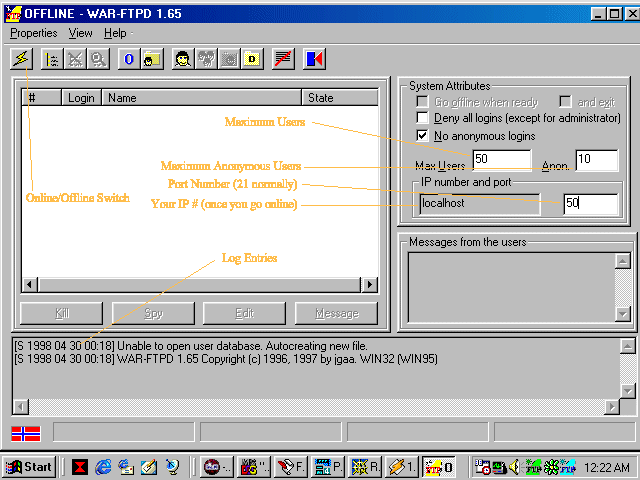
Task: Click the Edit button
Action: point(244,313)
